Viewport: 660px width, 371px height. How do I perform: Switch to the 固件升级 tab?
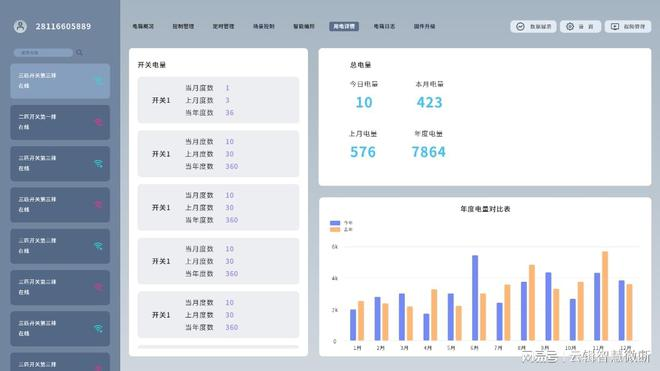click(x=424, y=27)
